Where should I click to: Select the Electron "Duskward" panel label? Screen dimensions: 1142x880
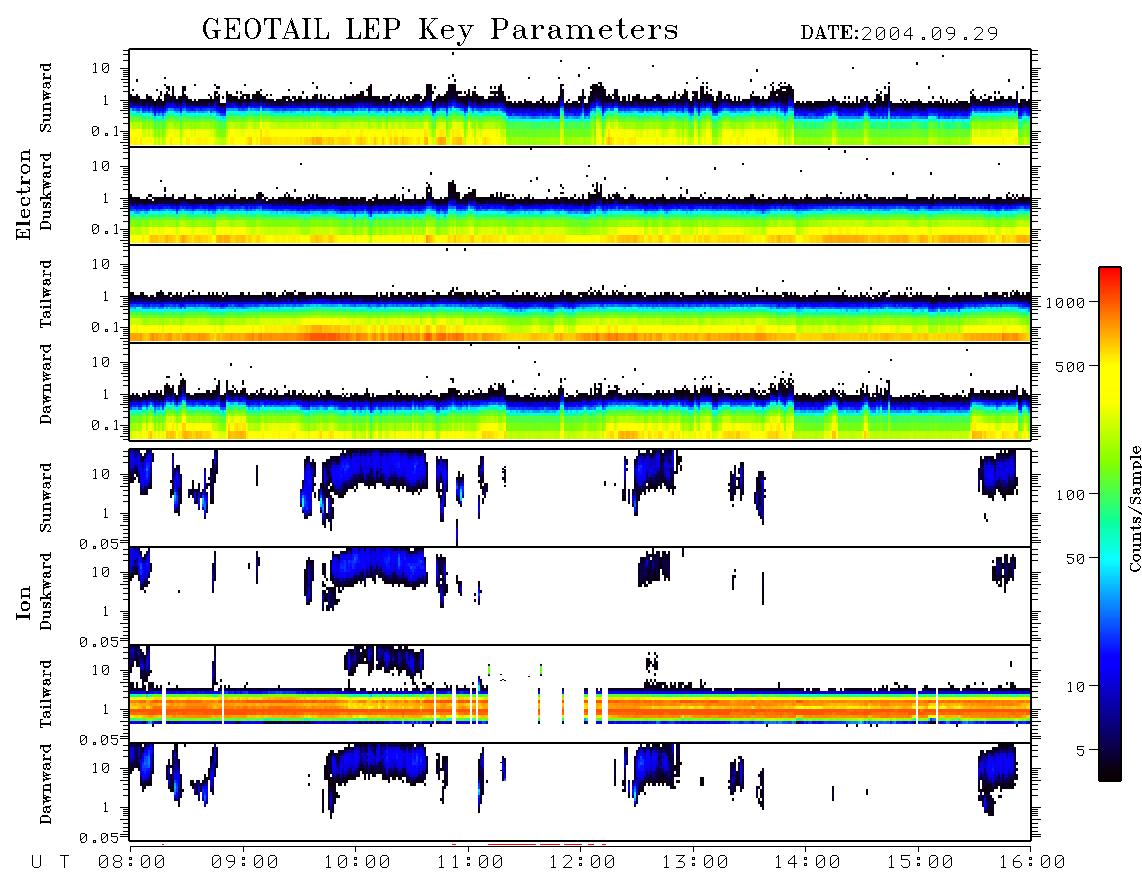(x=46, y=191)
